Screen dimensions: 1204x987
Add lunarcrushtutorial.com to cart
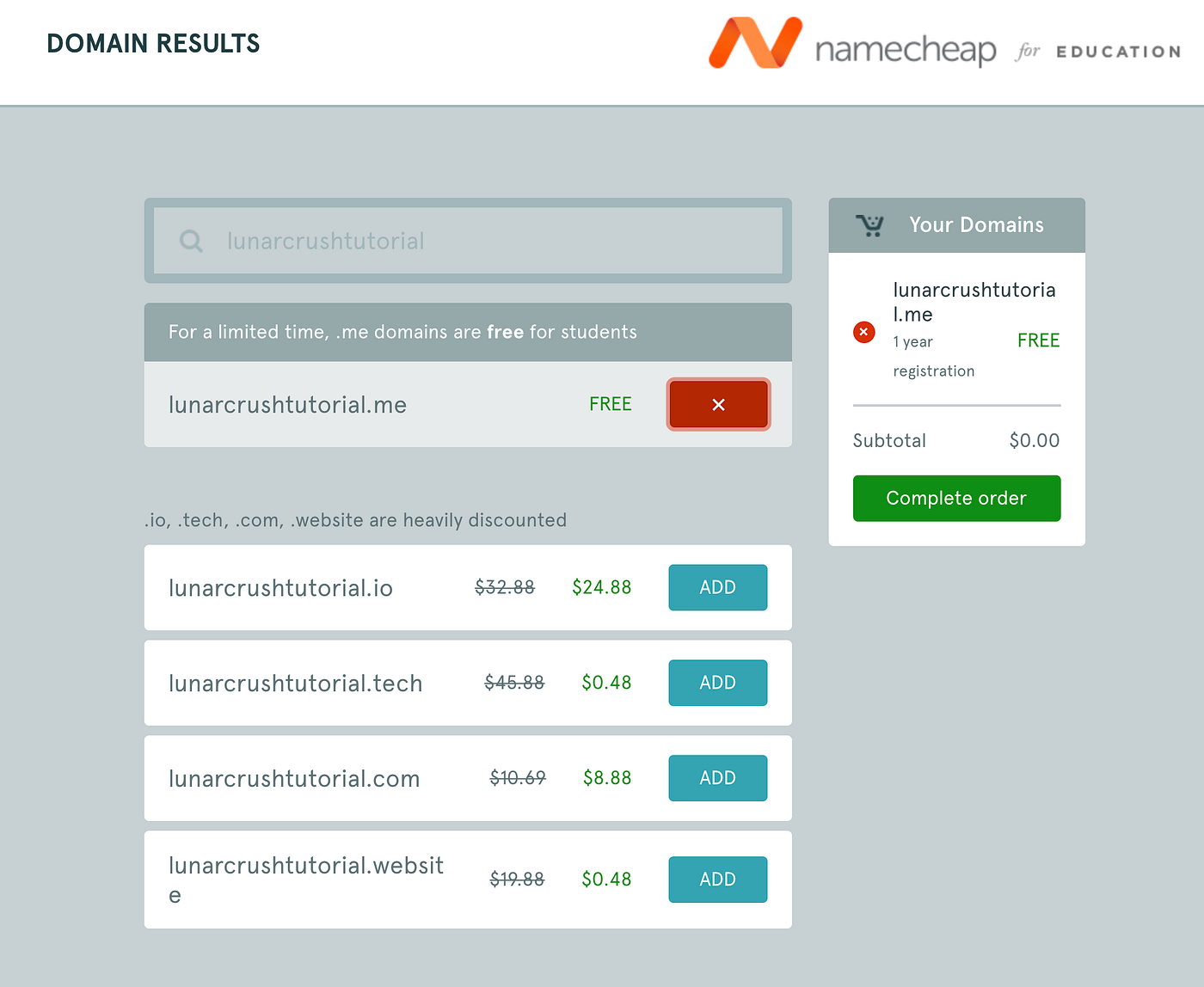pyautogui.click(x=717, y=778)
